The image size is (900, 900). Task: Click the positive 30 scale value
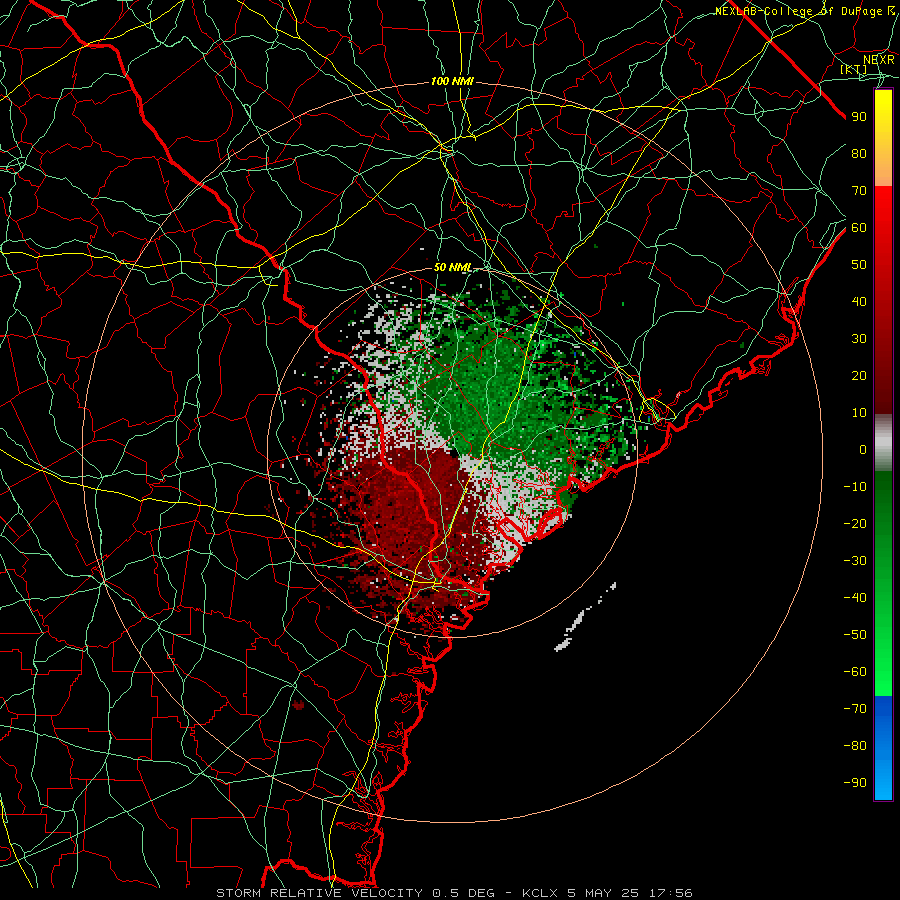click(859, 339)
